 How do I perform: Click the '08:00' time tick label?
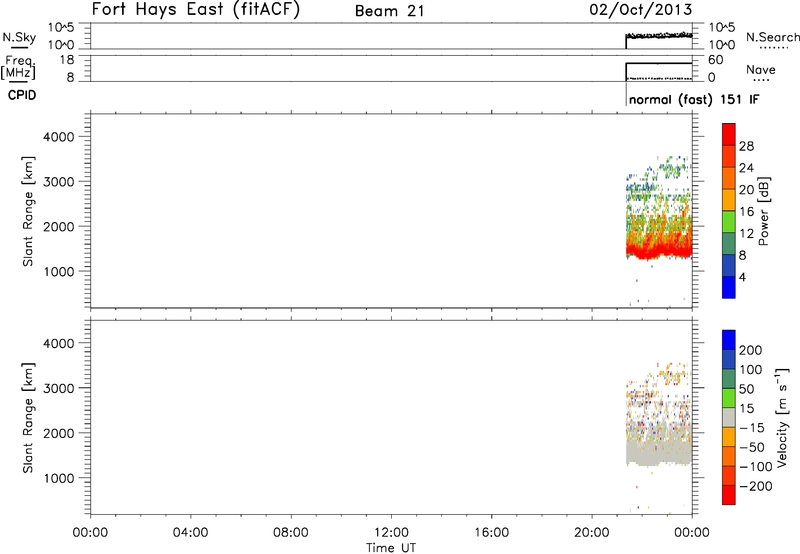tap(291, 533)
